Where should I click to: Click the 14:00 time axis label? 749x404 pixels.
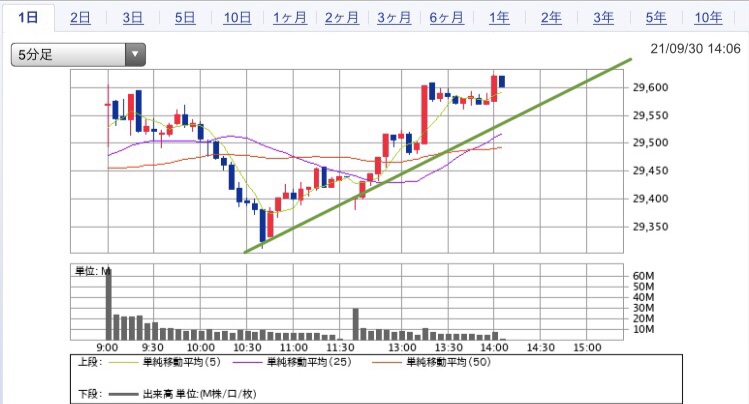(494, 347)
